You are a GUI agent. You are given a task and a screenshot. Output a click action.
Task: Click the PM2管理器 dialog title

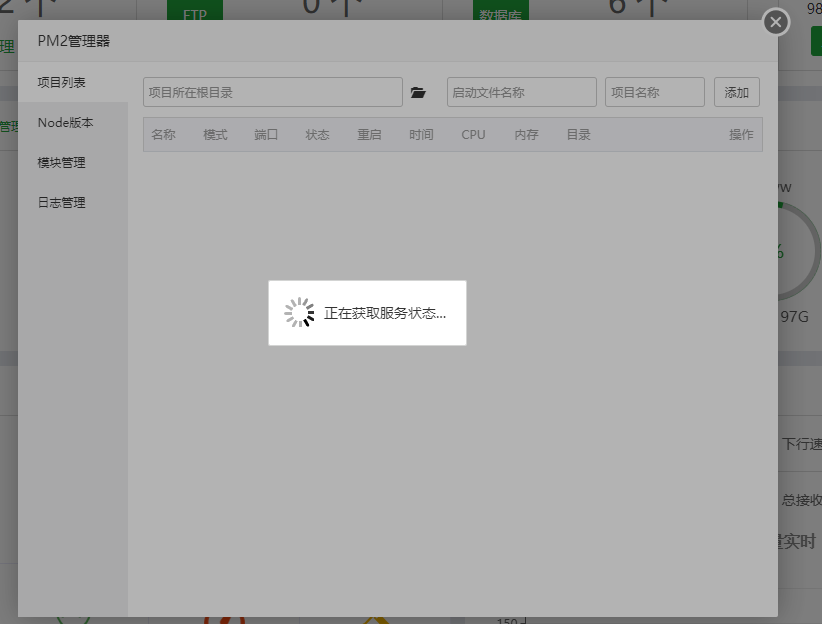[x=73, y=41]
